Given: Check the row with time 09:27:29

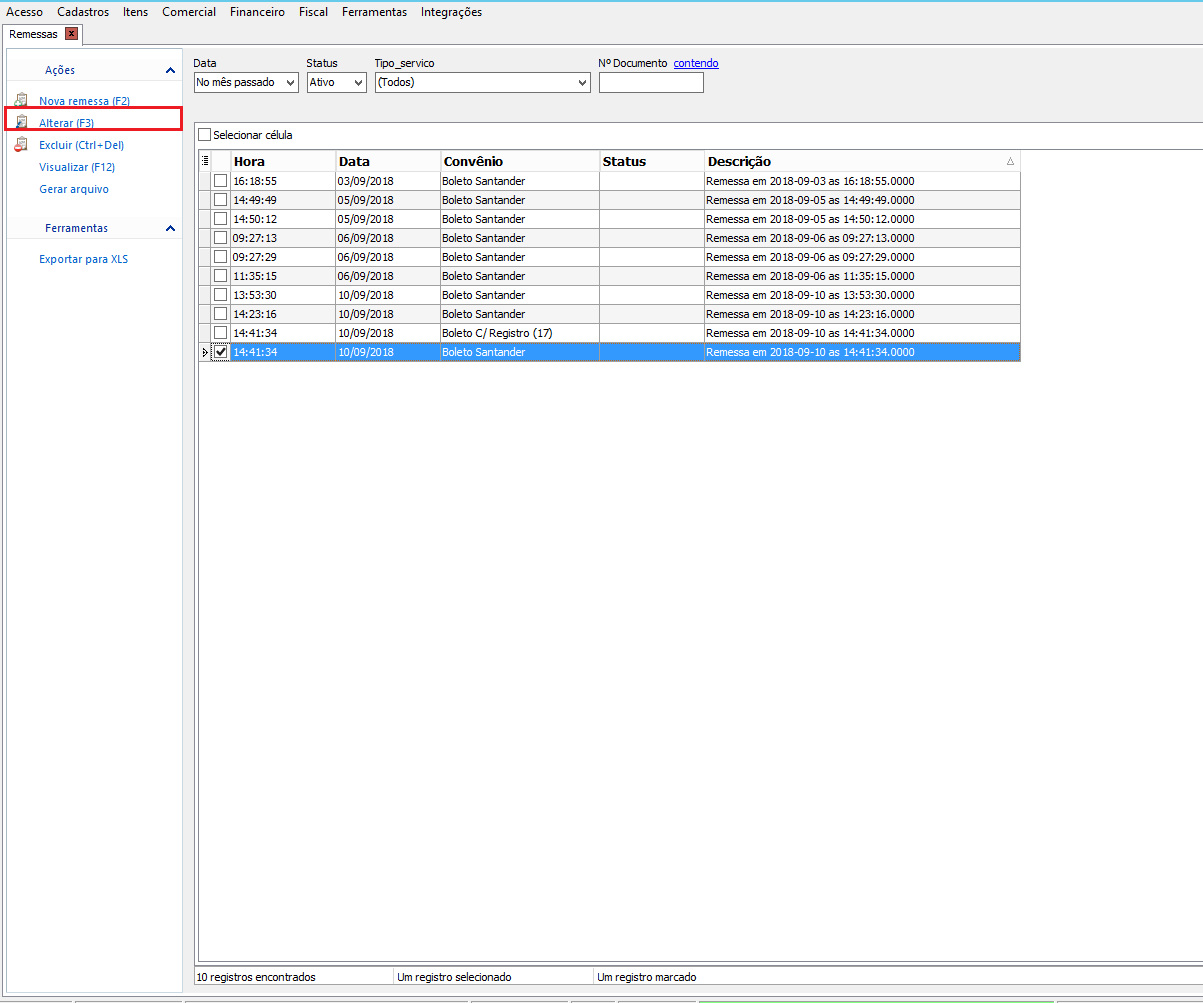Looking at the screenshot, I should pyautogui.click(x=220, y=257).
